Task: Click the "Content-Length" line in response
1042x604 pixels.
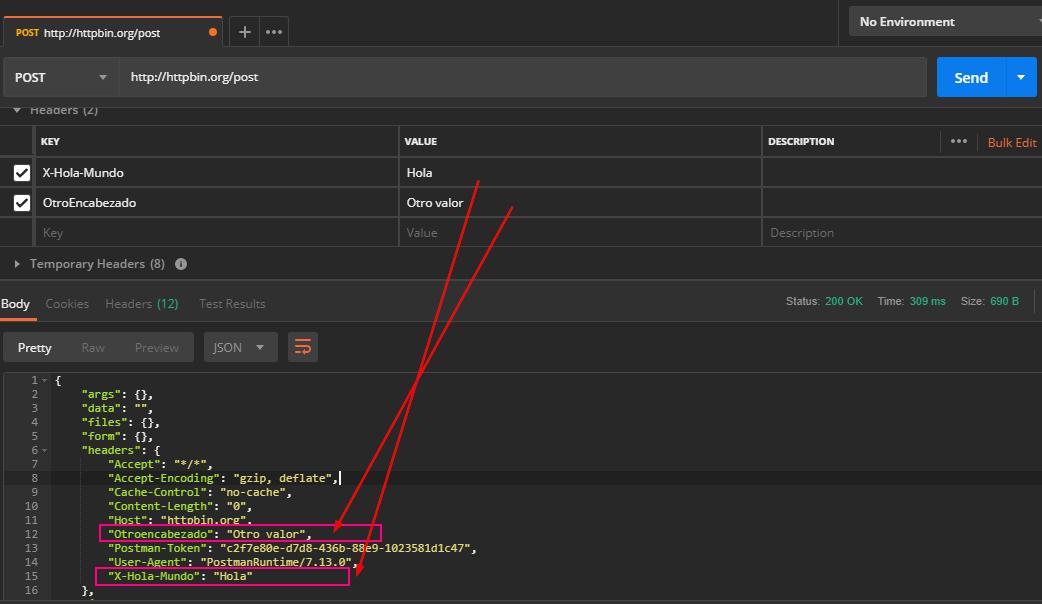Action: (179, 506)
